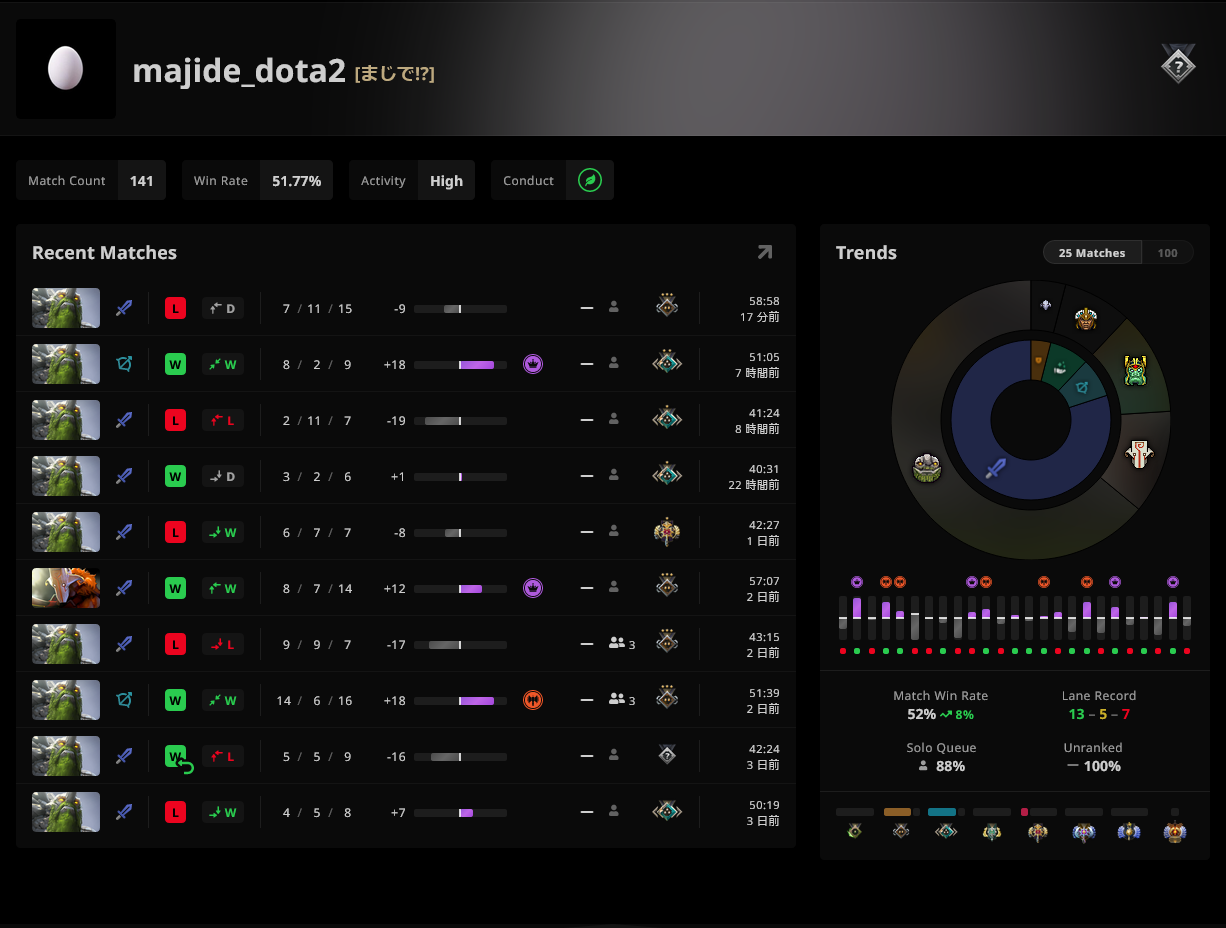
Task: Click Solo Queue value 88%
Action: 949,766
